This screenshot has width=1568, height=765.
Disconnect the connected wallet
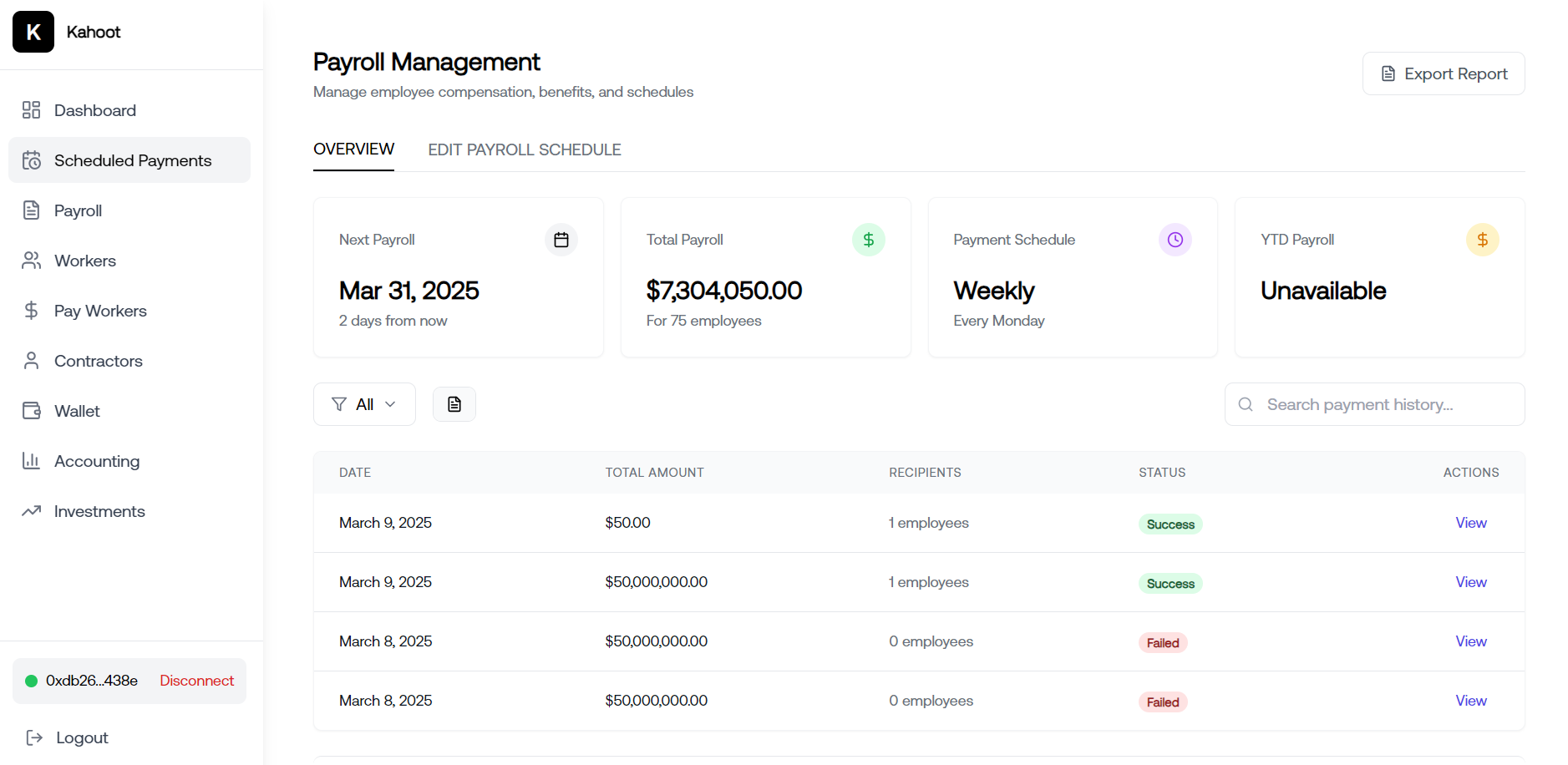coord(196,681)
